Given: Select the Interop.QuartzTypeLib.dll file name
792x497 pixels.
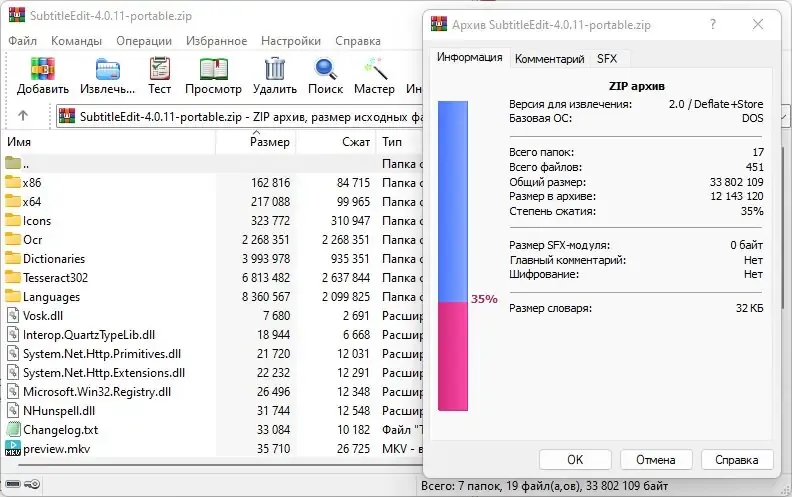Looking at the screenshot, I should coord(89,334).
